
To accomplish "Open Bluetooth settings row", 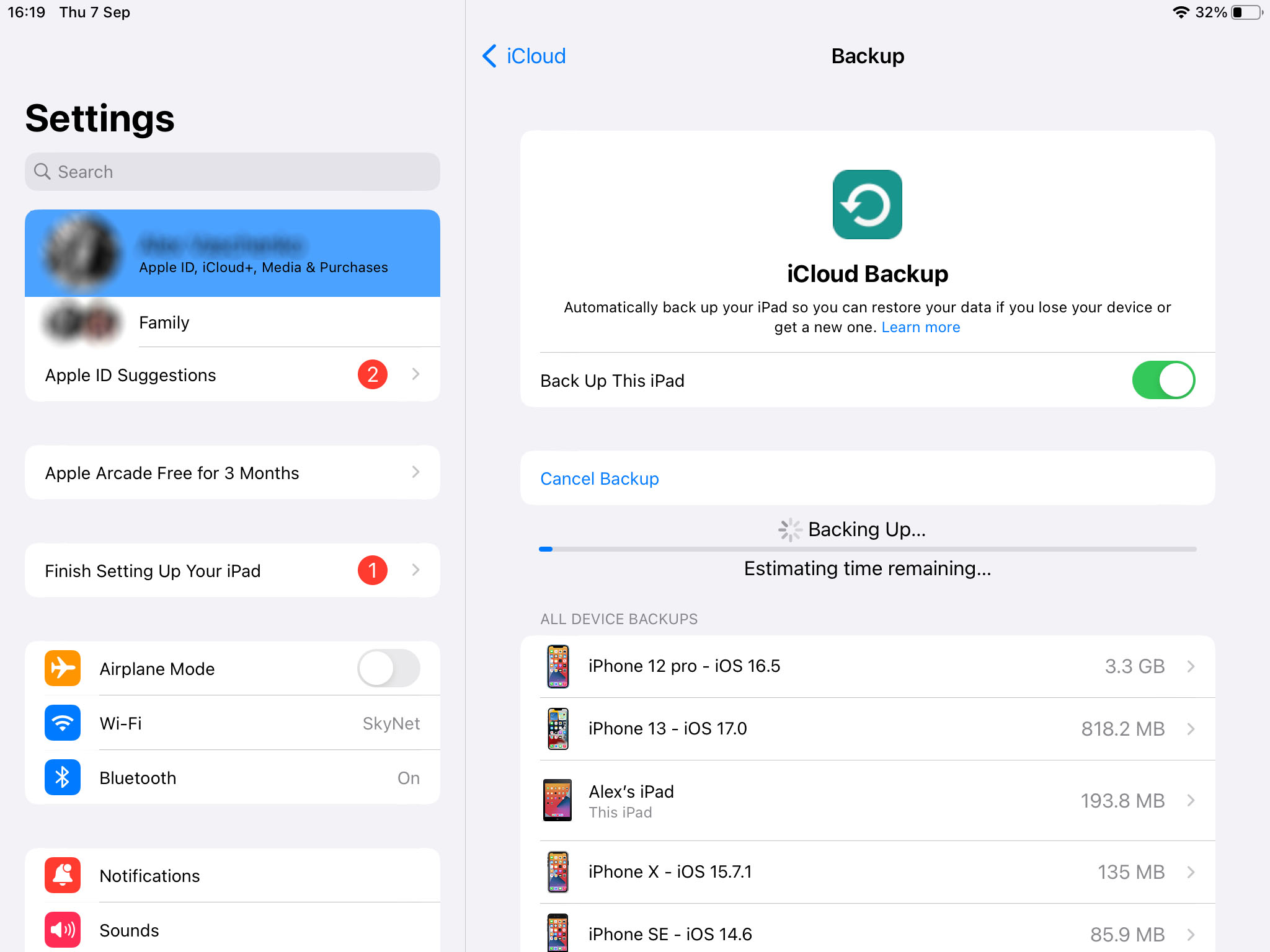I will click(x=233, y=777).
